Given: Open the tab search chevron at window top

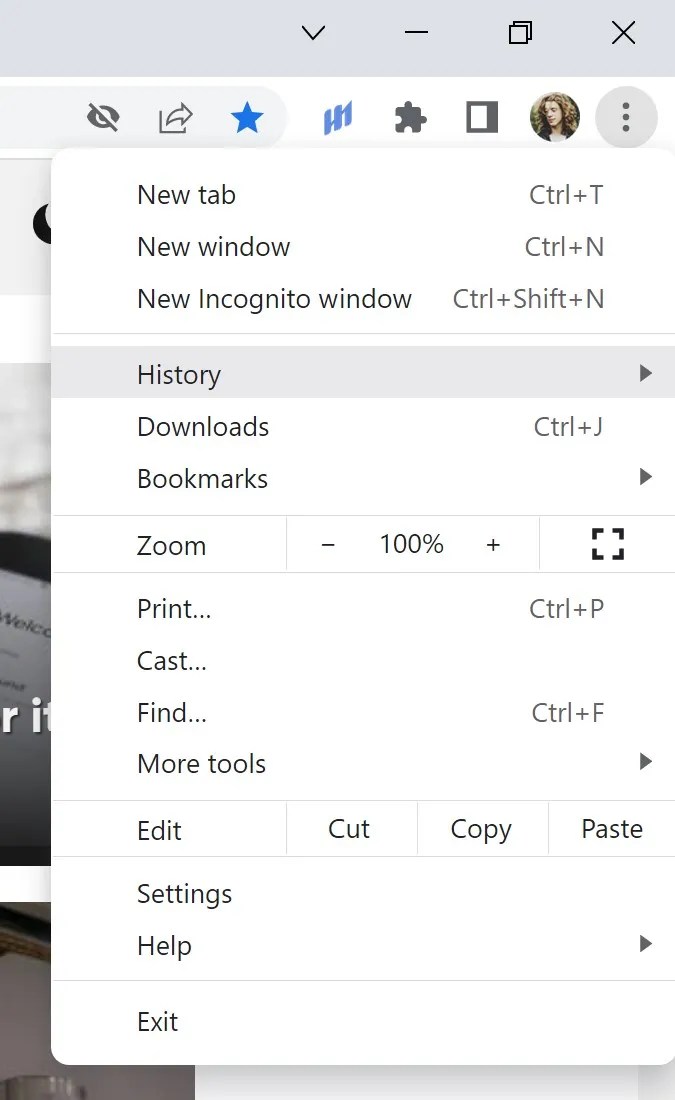Looking at the screenshot, I should pyautogui.click(x=312, y=32).
